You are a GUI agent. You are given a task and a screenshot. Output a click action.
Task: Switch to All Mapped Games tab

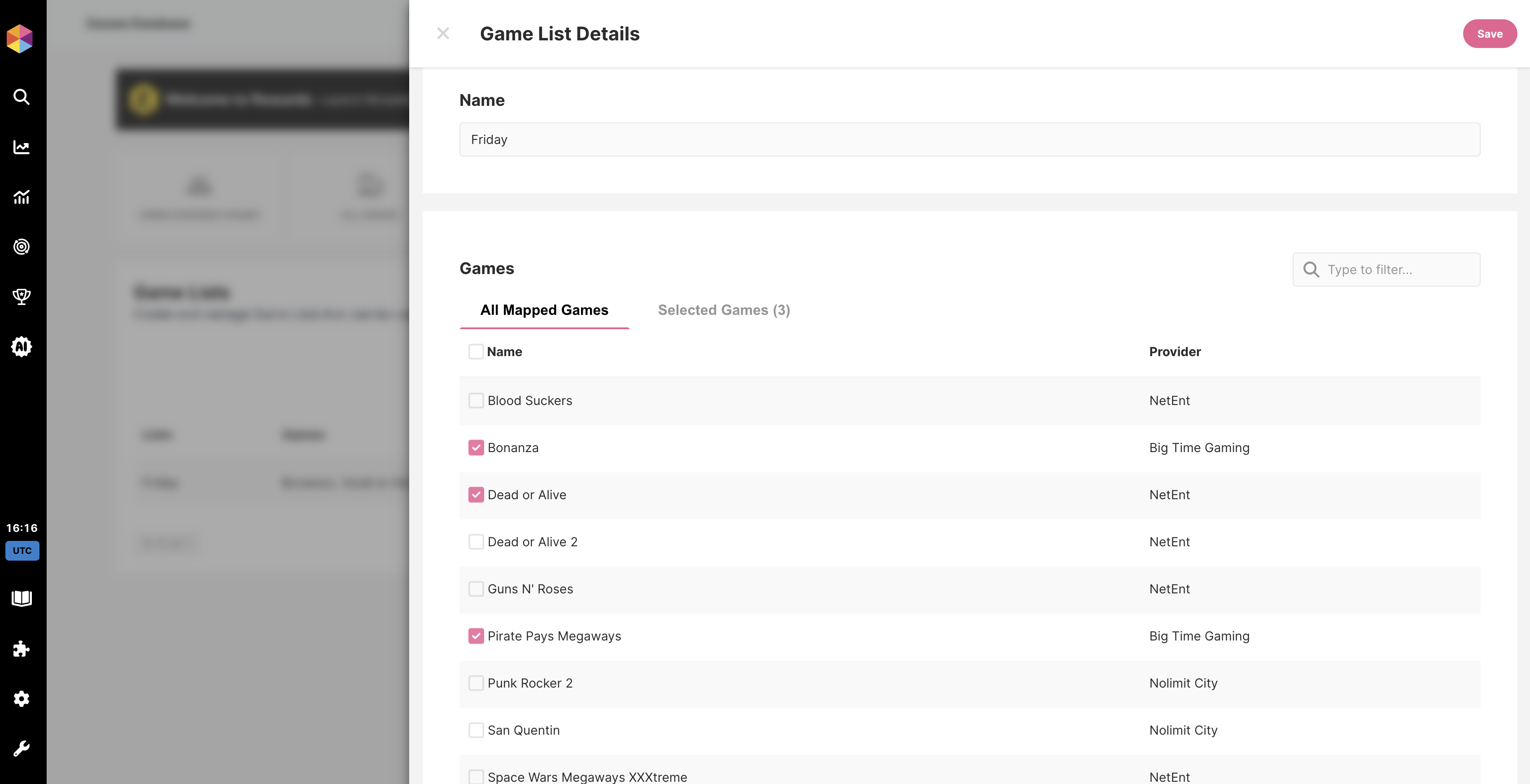click(x=544, y=310)
